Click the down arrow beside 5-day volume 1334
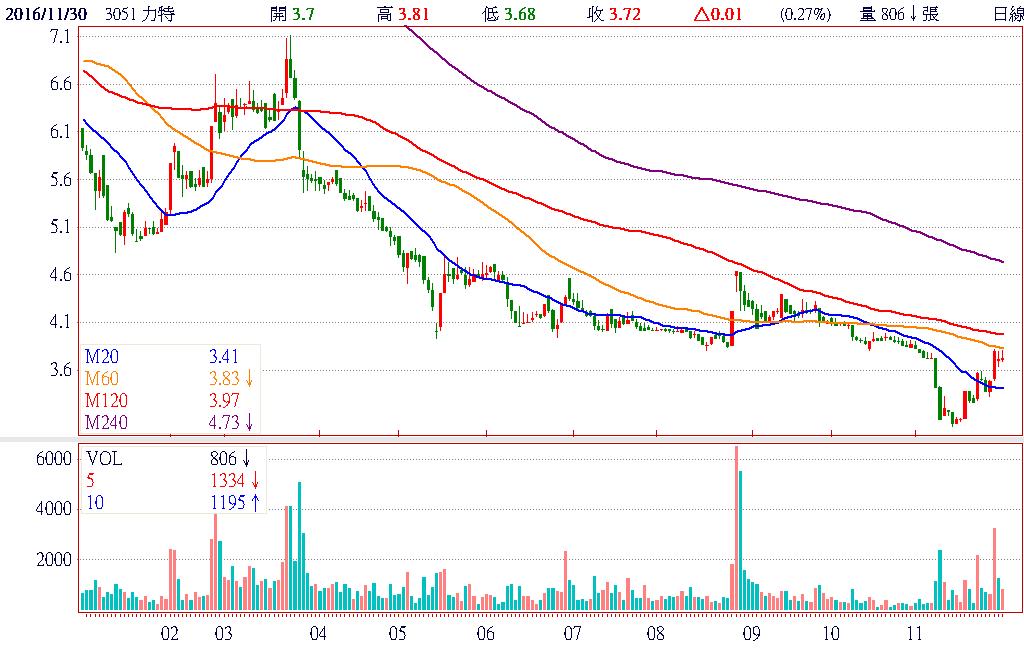This screenshot has height=662, width=1024. pyautogui.click(x=255, y=481)
